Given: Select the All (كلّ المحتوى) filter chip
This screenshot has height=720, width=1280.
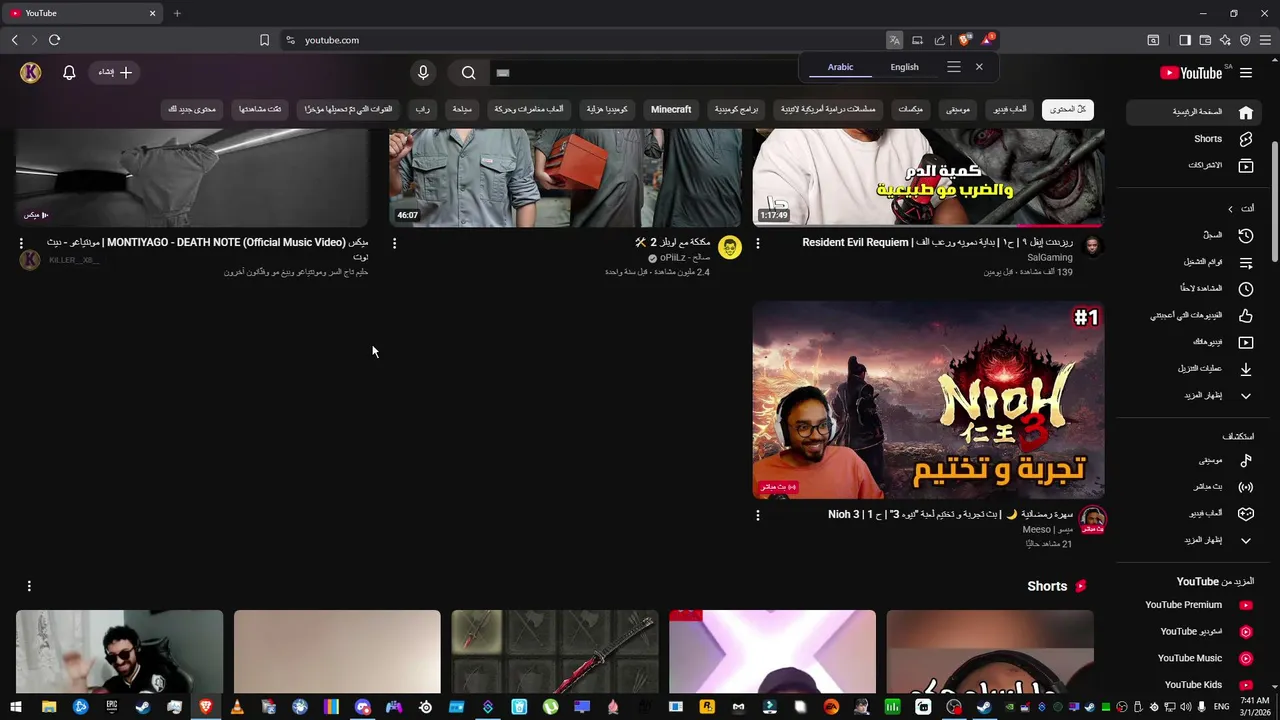Looking at the screenshot, I should (1068, 109).
